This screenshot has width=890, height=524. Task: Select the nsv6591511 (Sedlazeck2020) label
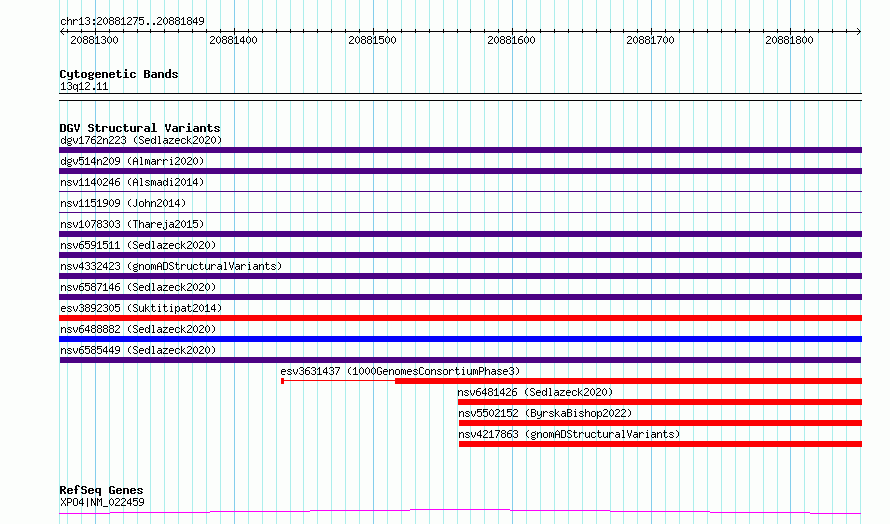[138, 245]
